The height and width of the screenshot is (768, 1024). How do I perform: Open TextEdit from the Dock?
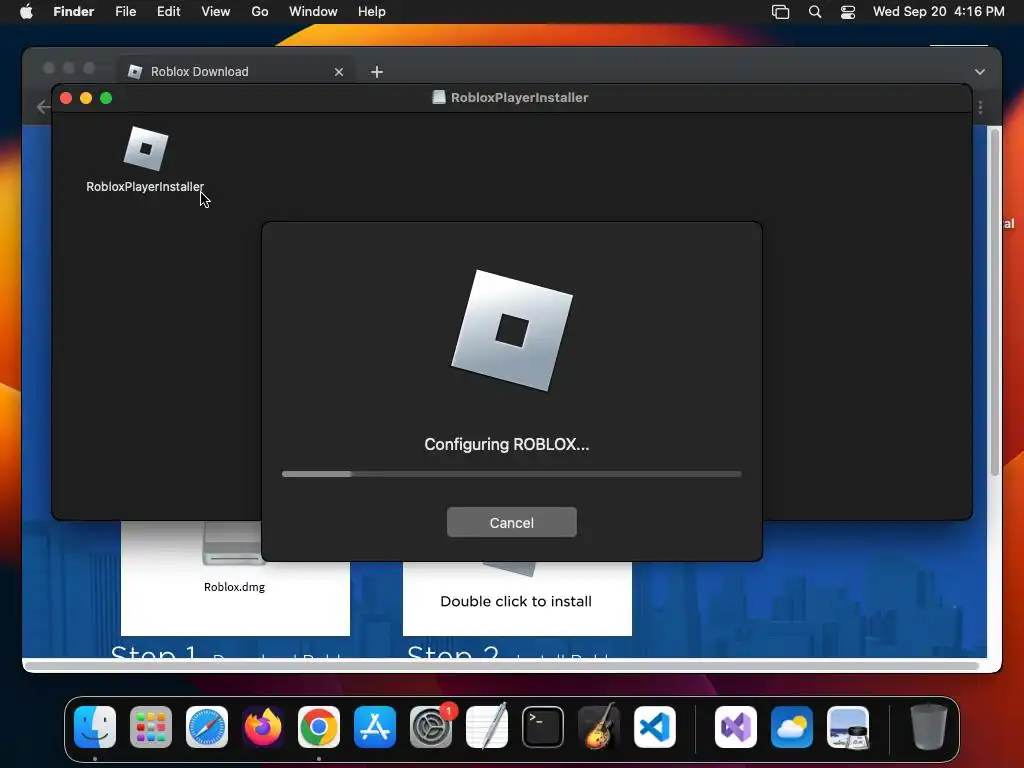click(487, 727)
